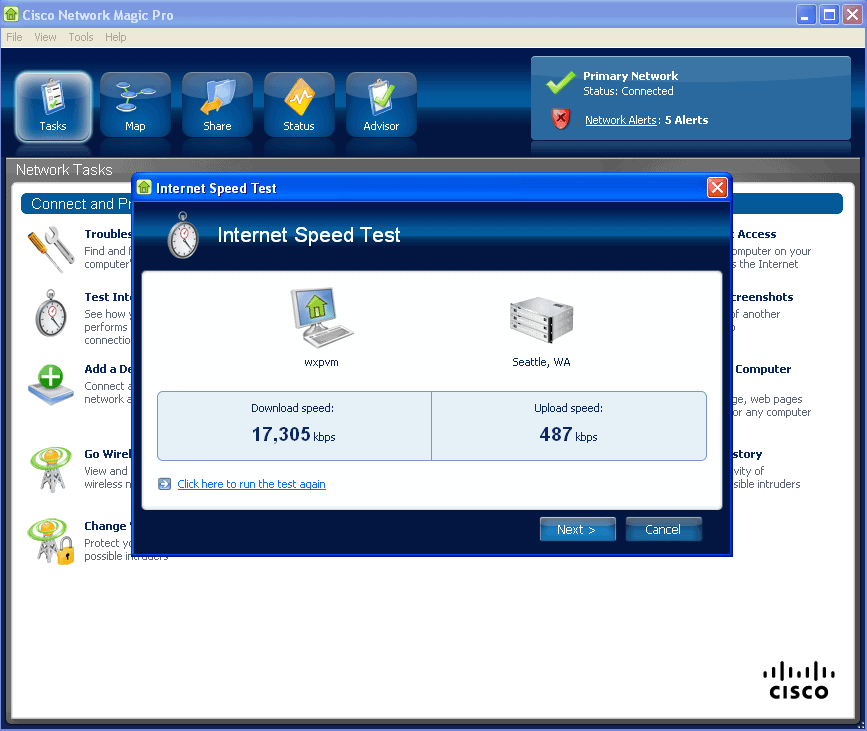Click the red shield alert icon
The height and width of the screenshot is (731, 867).
coord(561,119)
